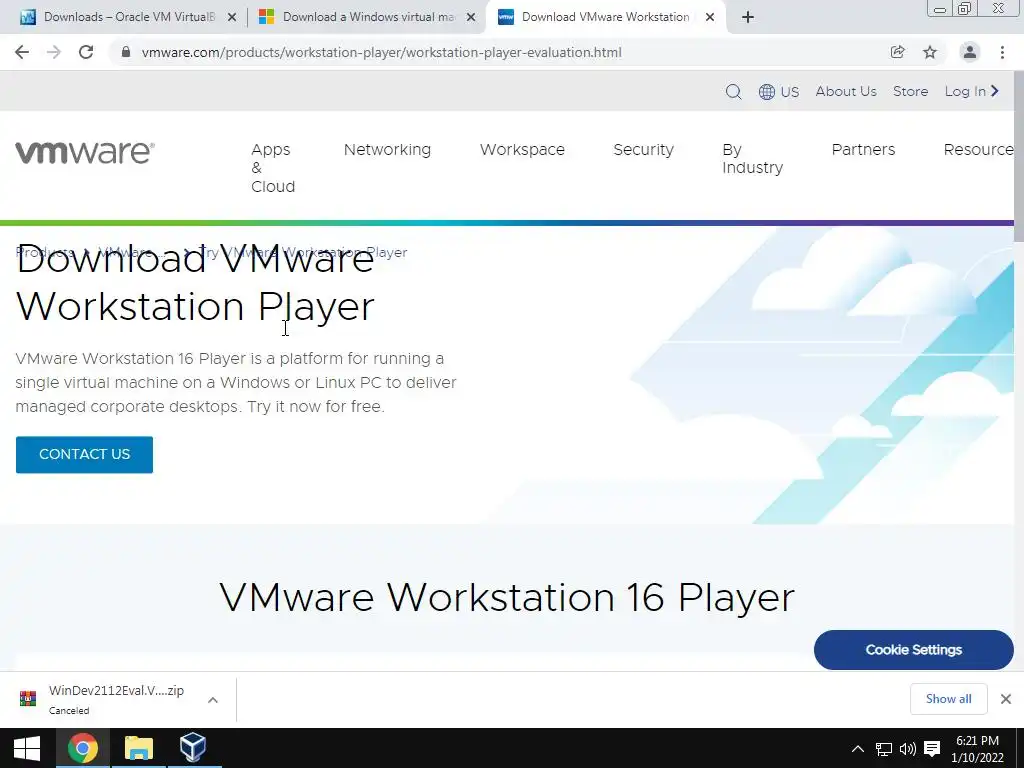Select US region globe selector
This screenshot has width=1024, height=768.
click(x=778, y=91)
